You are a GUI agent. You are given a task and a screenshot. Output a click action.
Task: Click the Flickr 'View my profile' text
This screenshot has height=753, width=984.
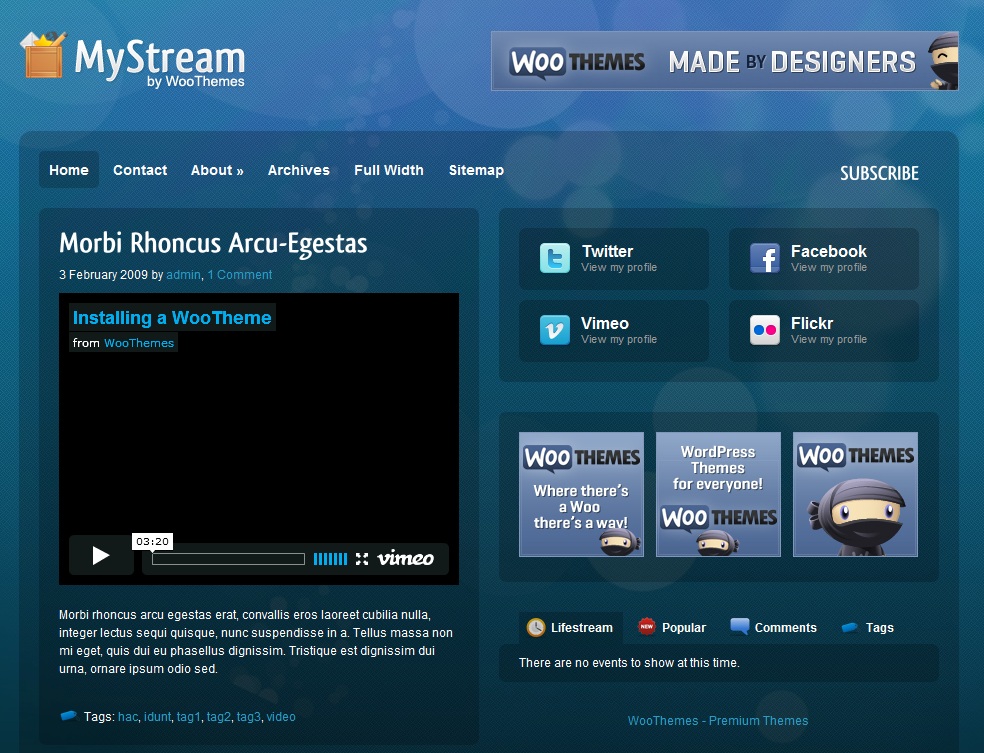coord(829,339)
